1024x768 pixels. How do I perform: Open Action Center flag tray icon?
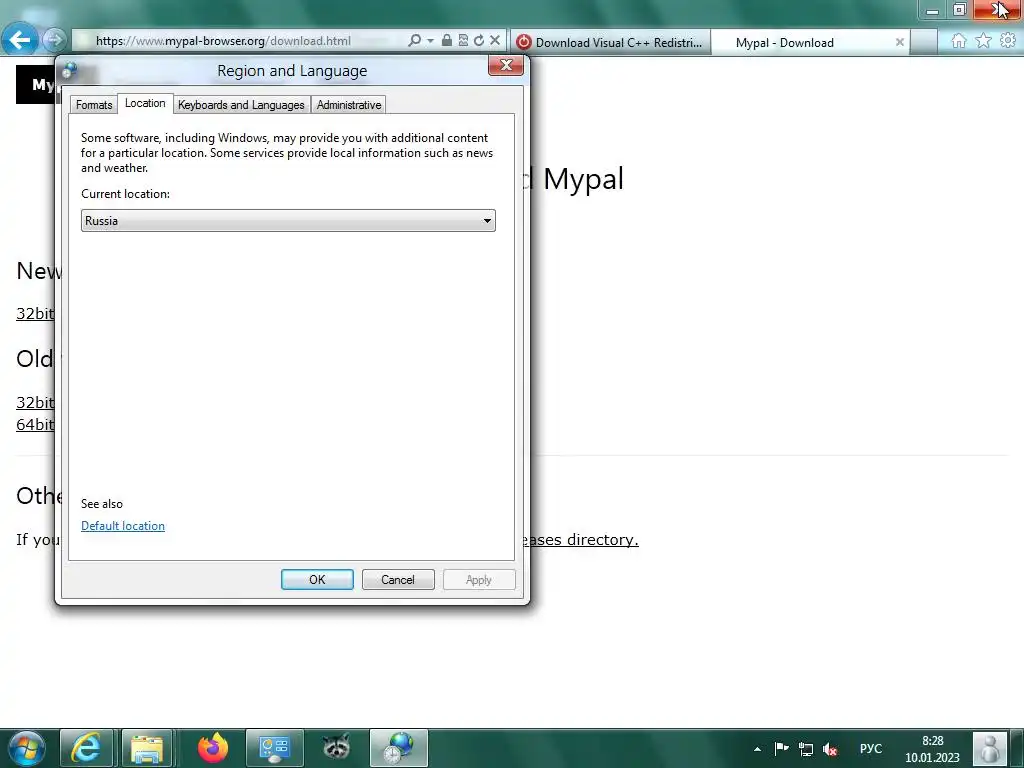point(781,749)
